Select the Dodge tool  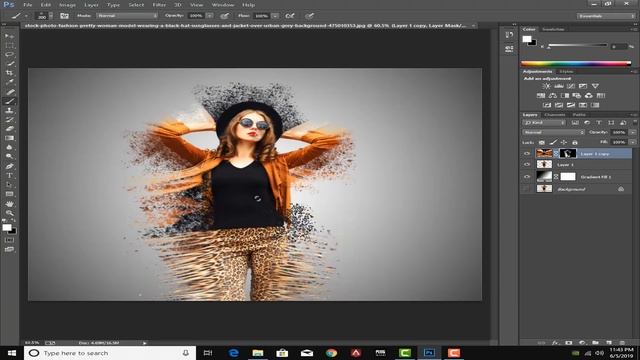tap(9, 156)
